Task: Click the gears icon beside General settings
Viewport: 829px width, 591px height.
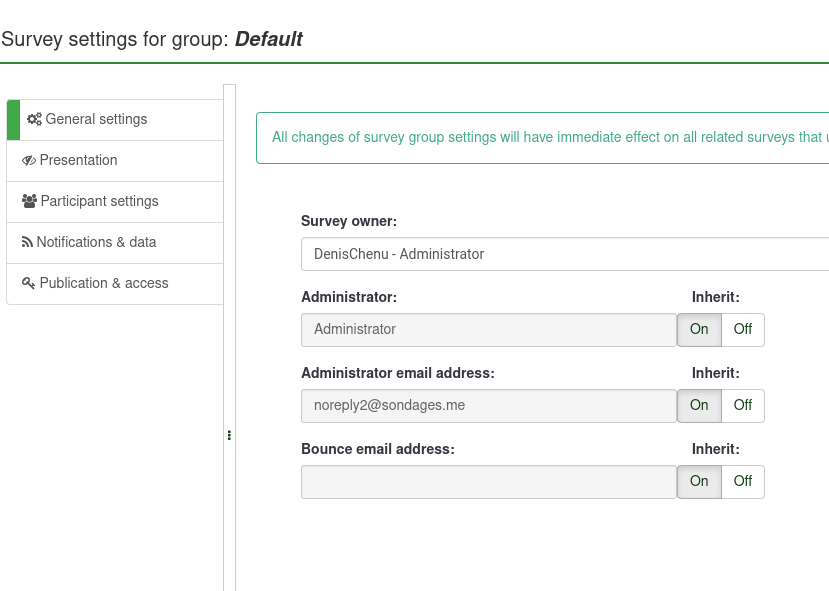Action: tap(34, 119)
